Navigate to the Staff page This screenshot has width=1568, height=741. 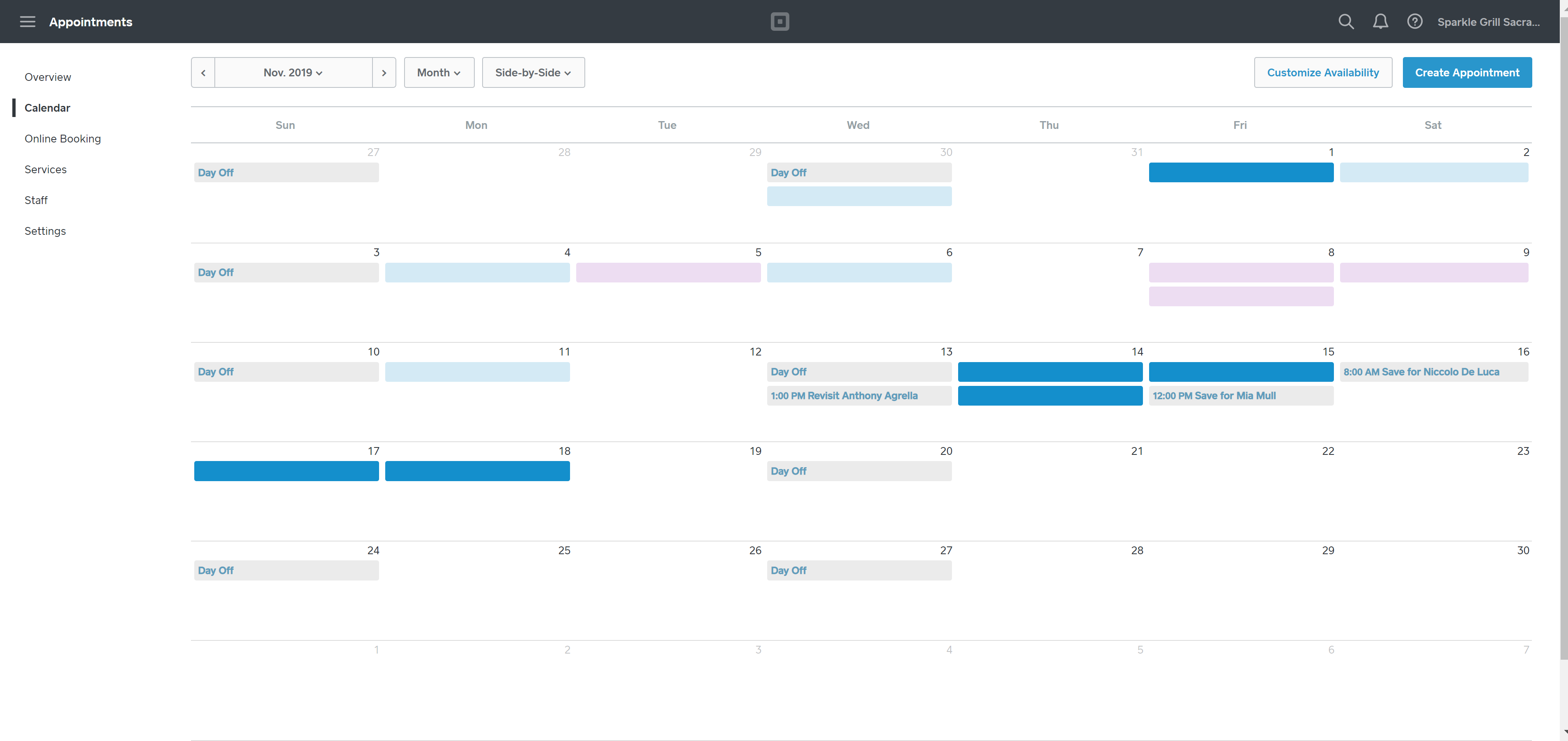(x=36, y=200)
